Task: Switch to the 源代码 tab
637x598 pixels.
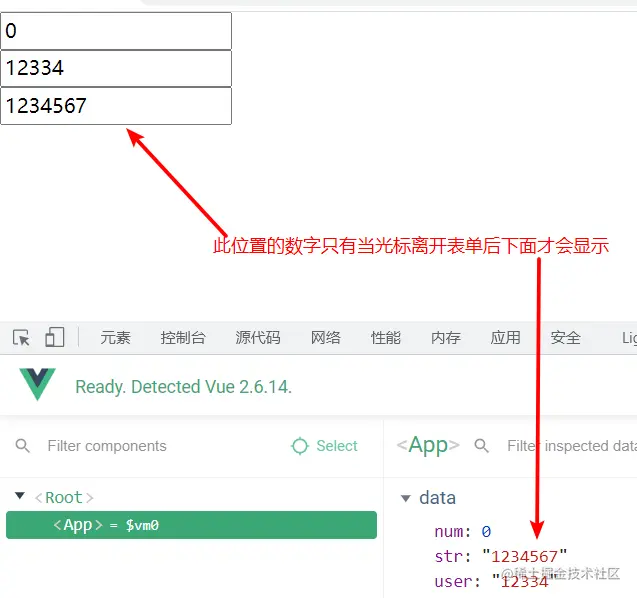Action: pyautogui.click(x=258, y=338)
